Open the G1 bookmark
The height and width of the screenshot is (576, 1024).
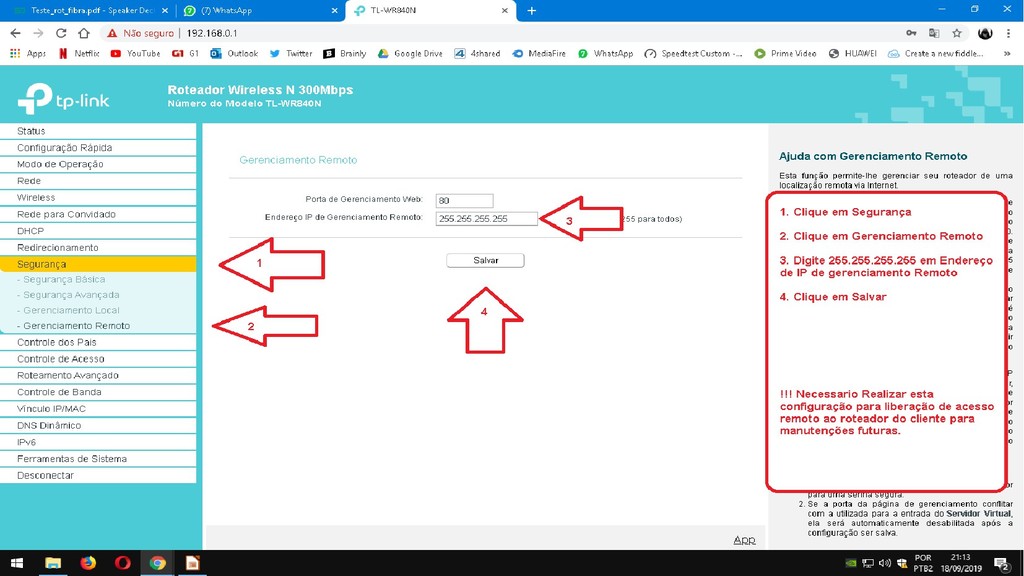coord(185,54)
